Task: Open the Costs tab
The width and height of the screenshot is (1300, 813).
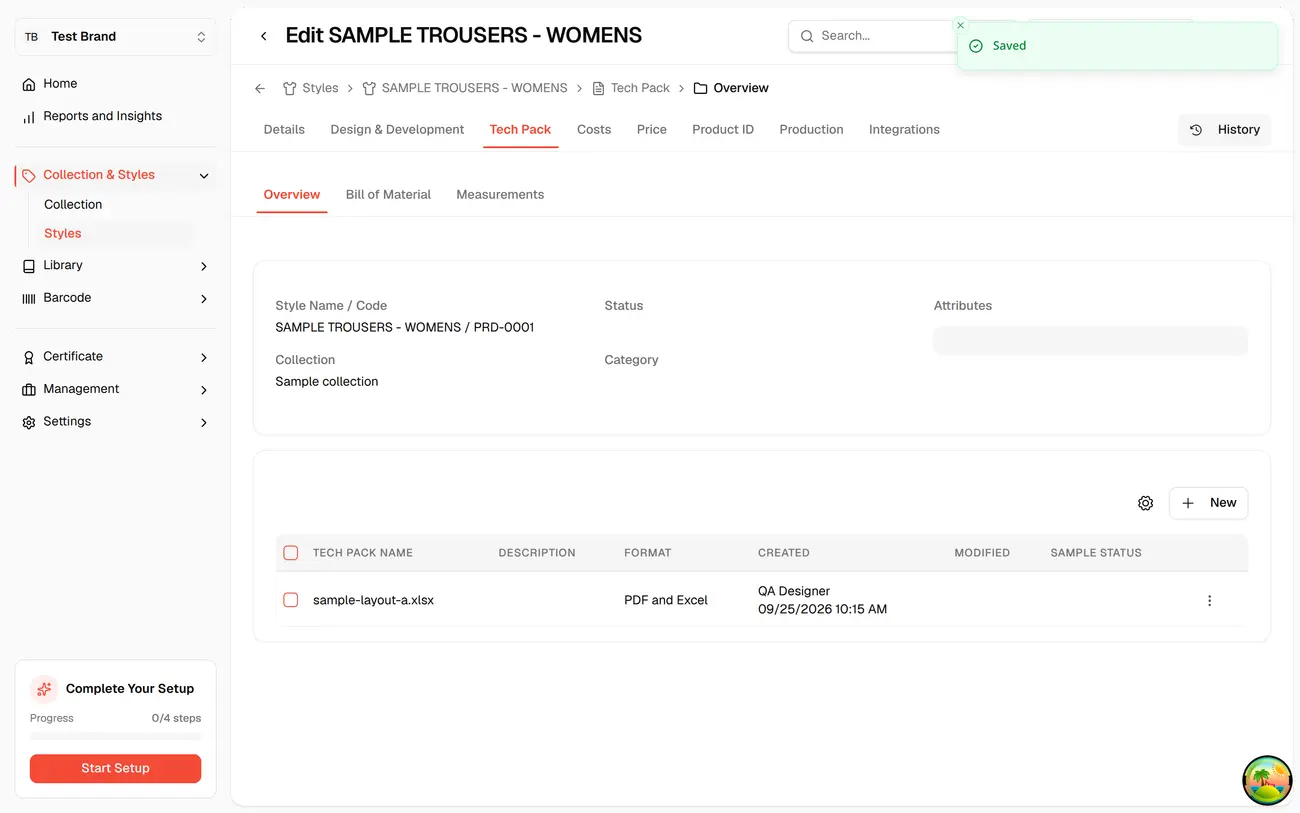Action: (x=594, y=130)
